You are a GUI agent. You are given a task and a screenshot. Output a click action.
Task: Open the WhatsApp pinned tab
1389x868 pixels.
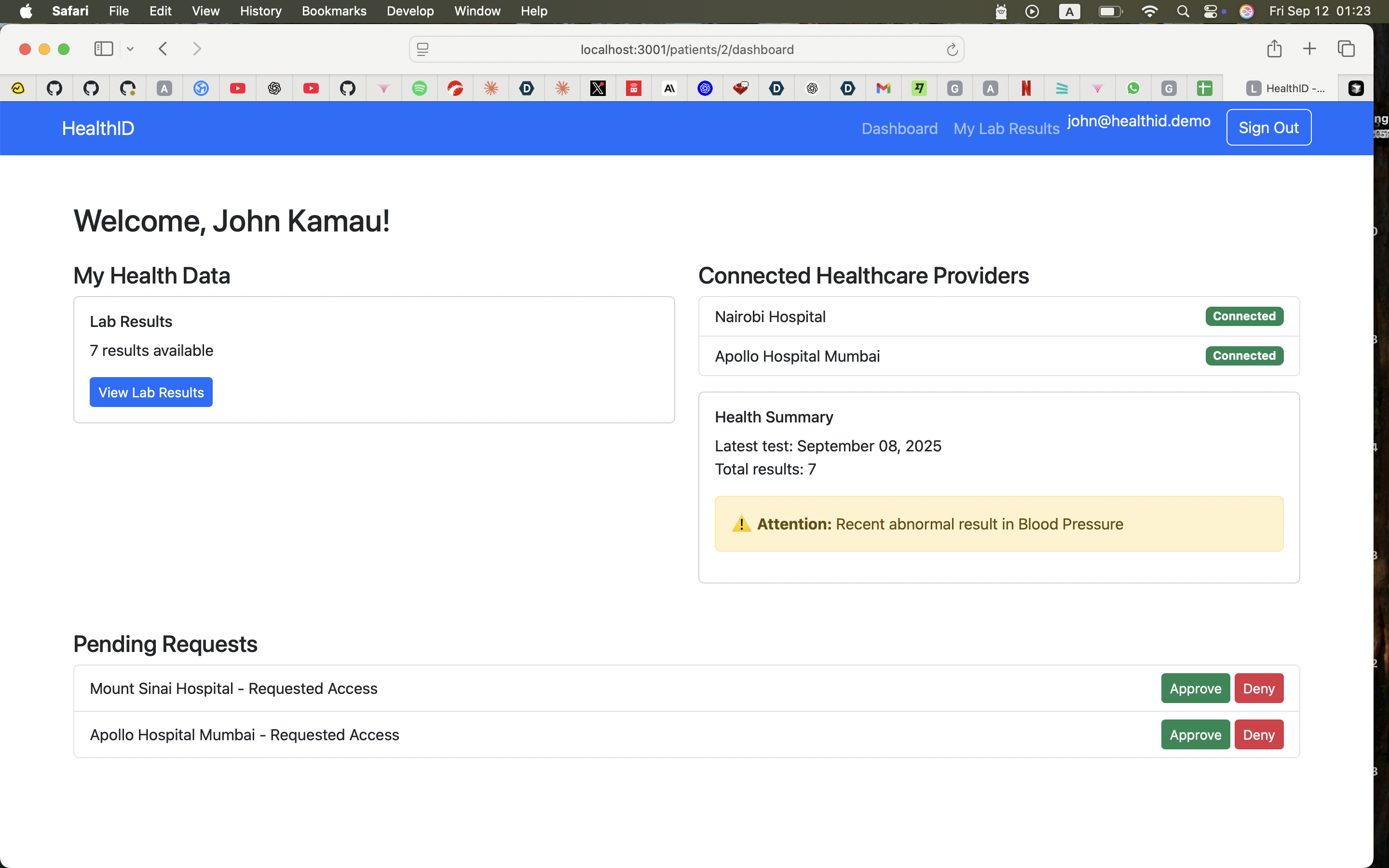click(x=1133, y=88)
